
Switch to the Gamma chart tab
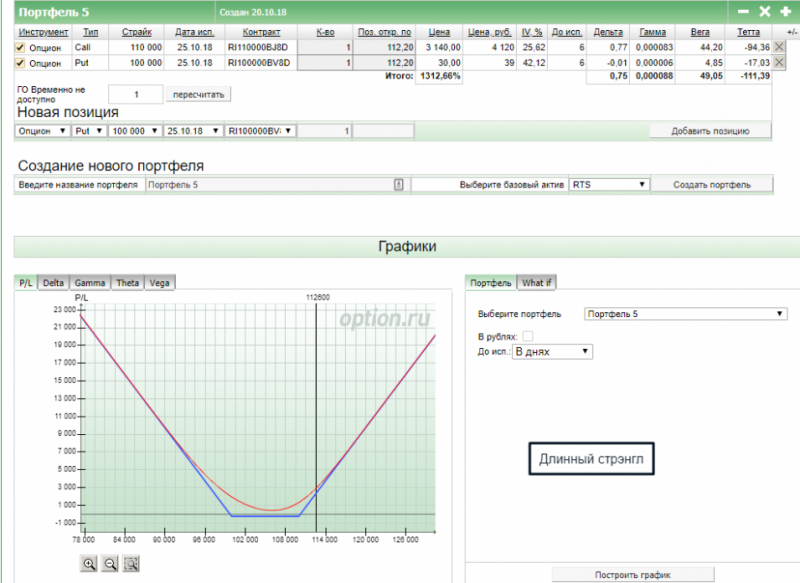90,283
